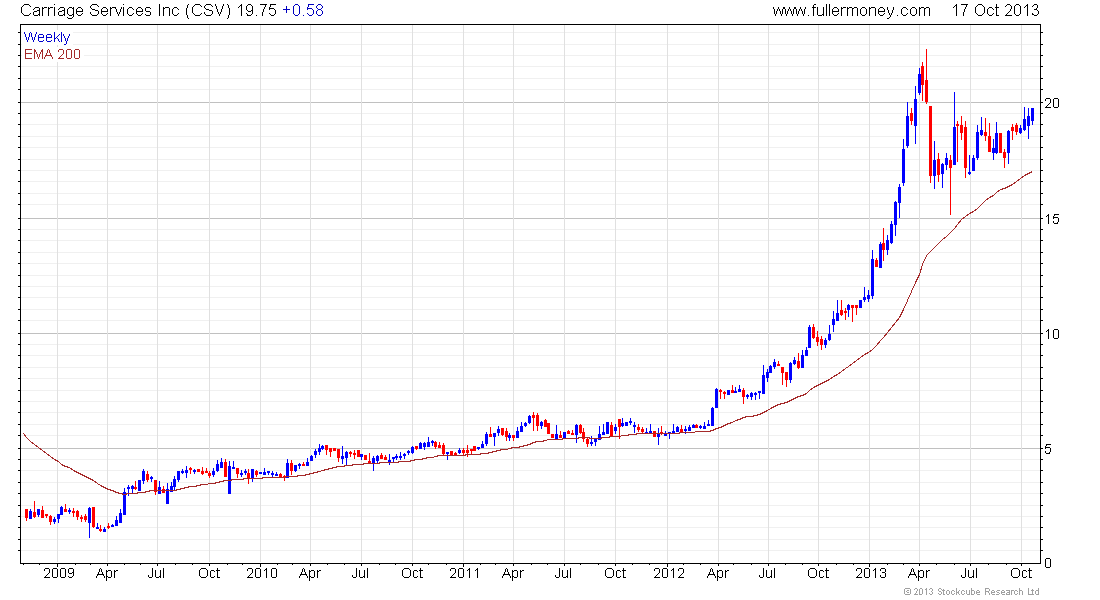The height and width of the screenshot is (600, 1100).
Task: Open the www.fullermoney.com link text
Action: tap(852, 11)
